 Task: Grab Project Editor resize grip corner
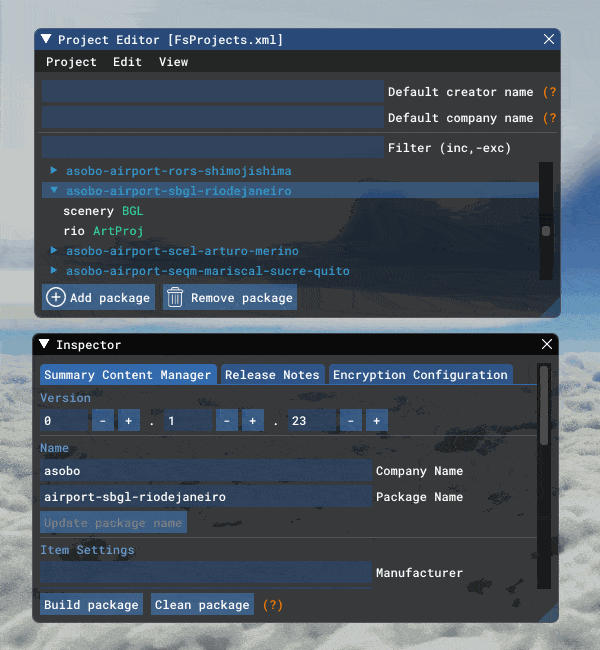click(553, 310)
